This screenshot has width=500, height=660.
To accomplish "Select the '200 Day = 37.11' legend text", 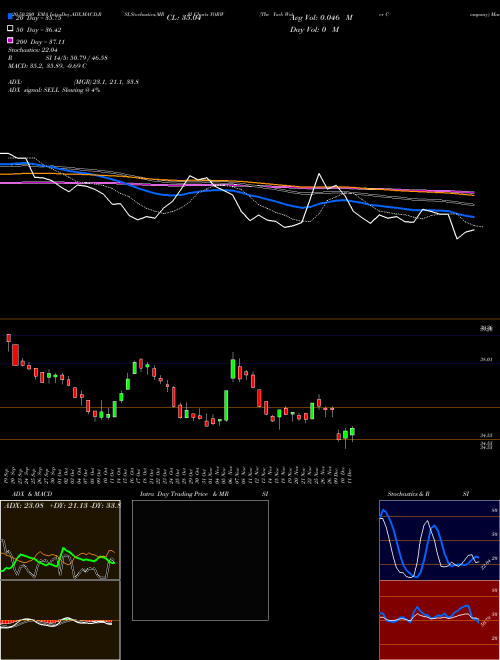I will (x=40, y=42).
